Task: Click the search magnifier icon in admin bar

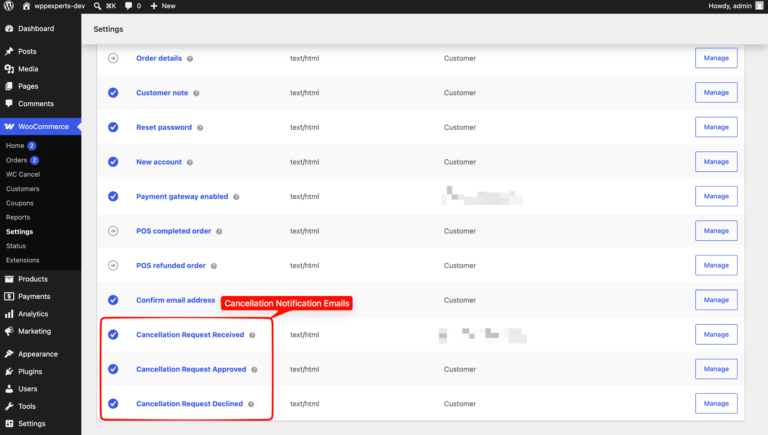Action: tap(97, 6)
